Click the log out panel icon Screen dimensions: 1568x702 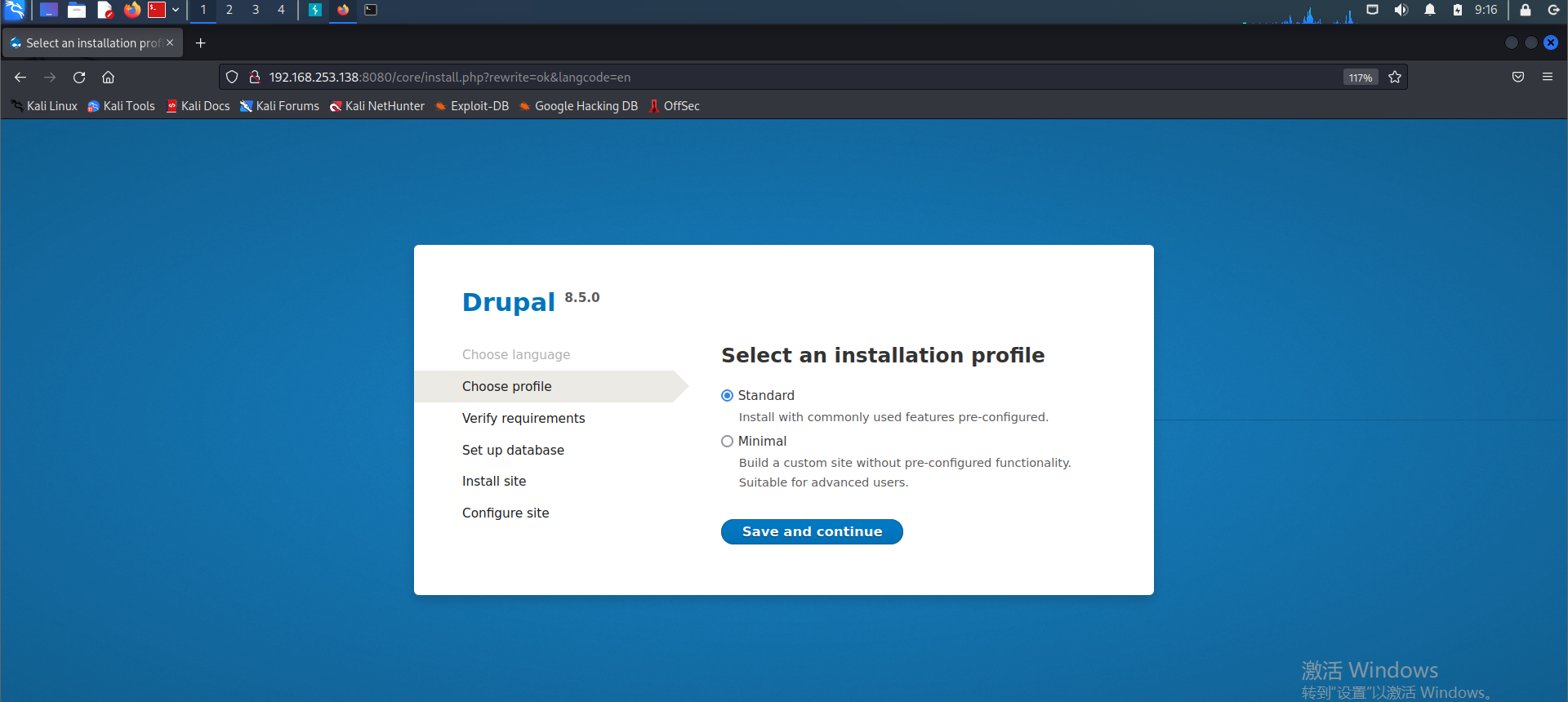[x=1554, y=10]
